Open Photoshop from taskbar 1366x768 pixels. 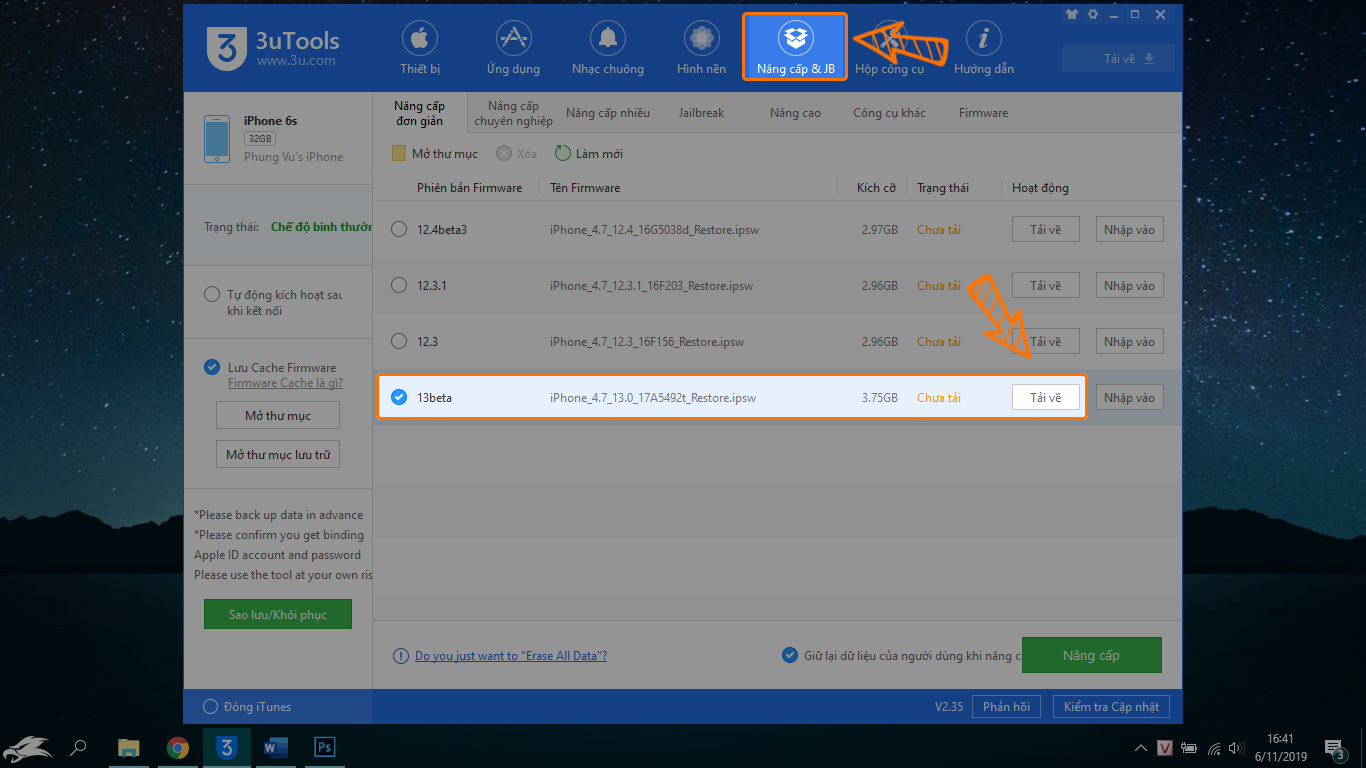coord(325,747)
